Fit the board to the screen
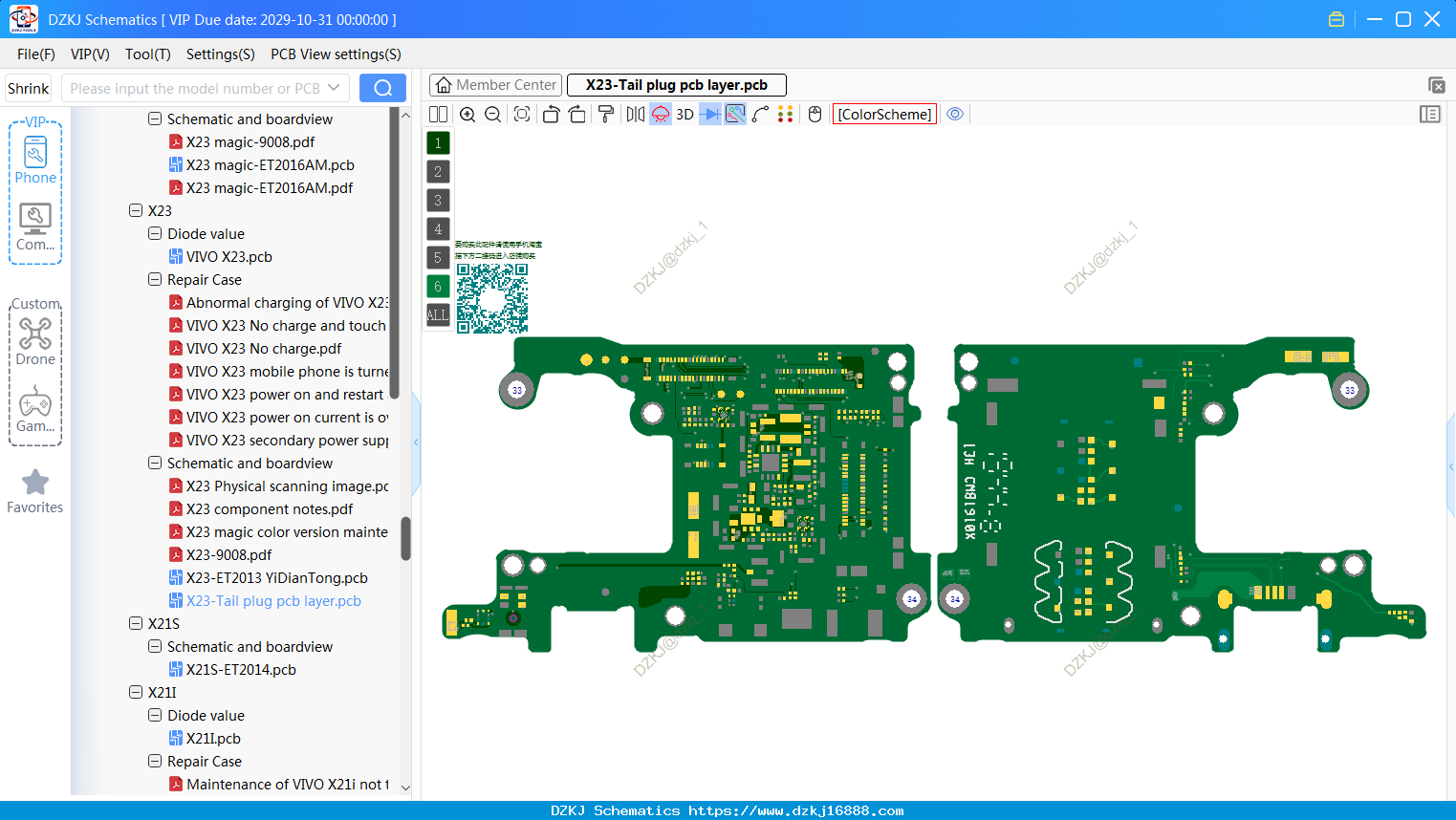Viewport: 1456px width, 820px height. pyautogui.click(x=522, y=115)
